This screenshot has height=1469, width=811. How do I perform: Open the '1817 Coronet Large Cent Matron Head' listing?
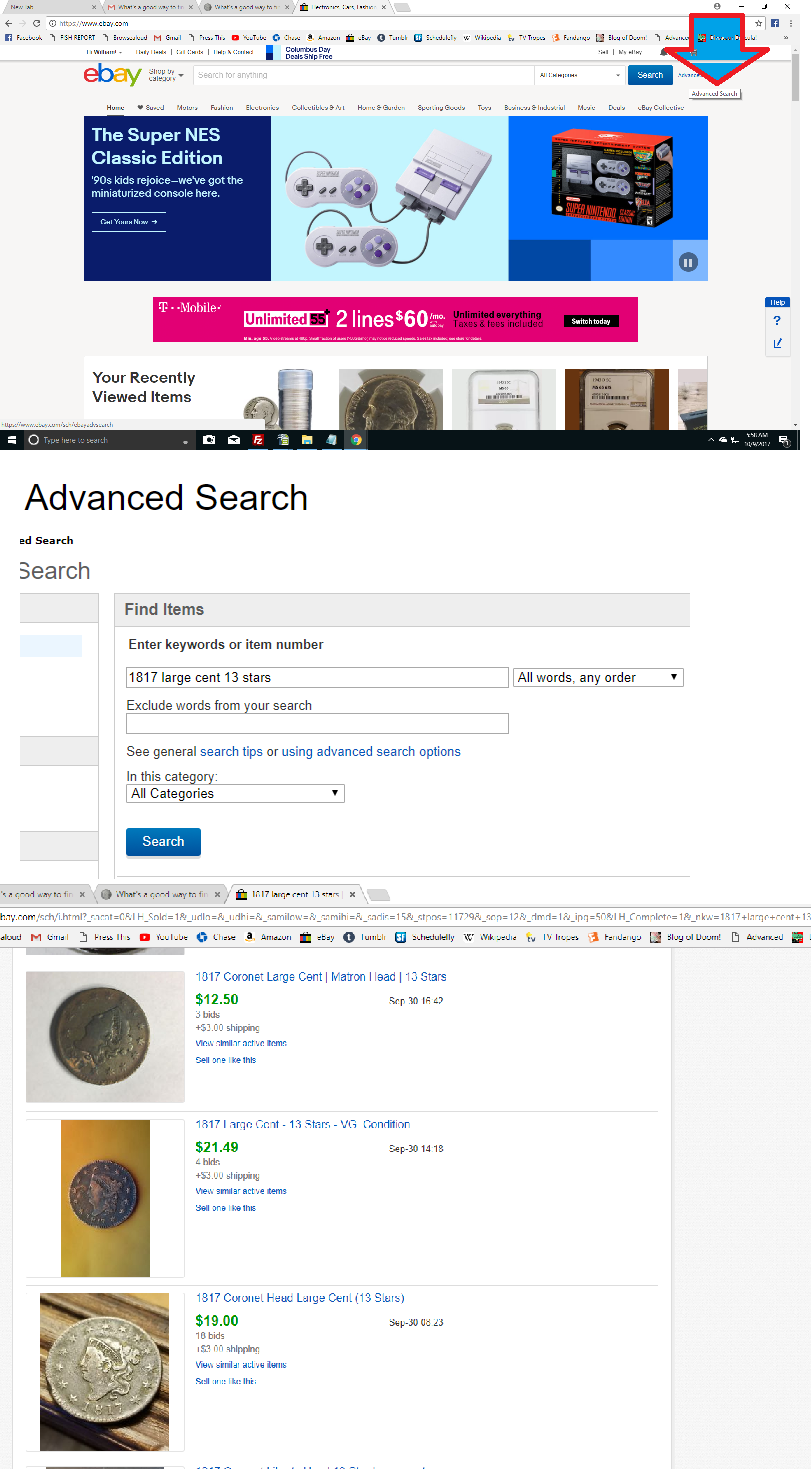click(321, 977)
